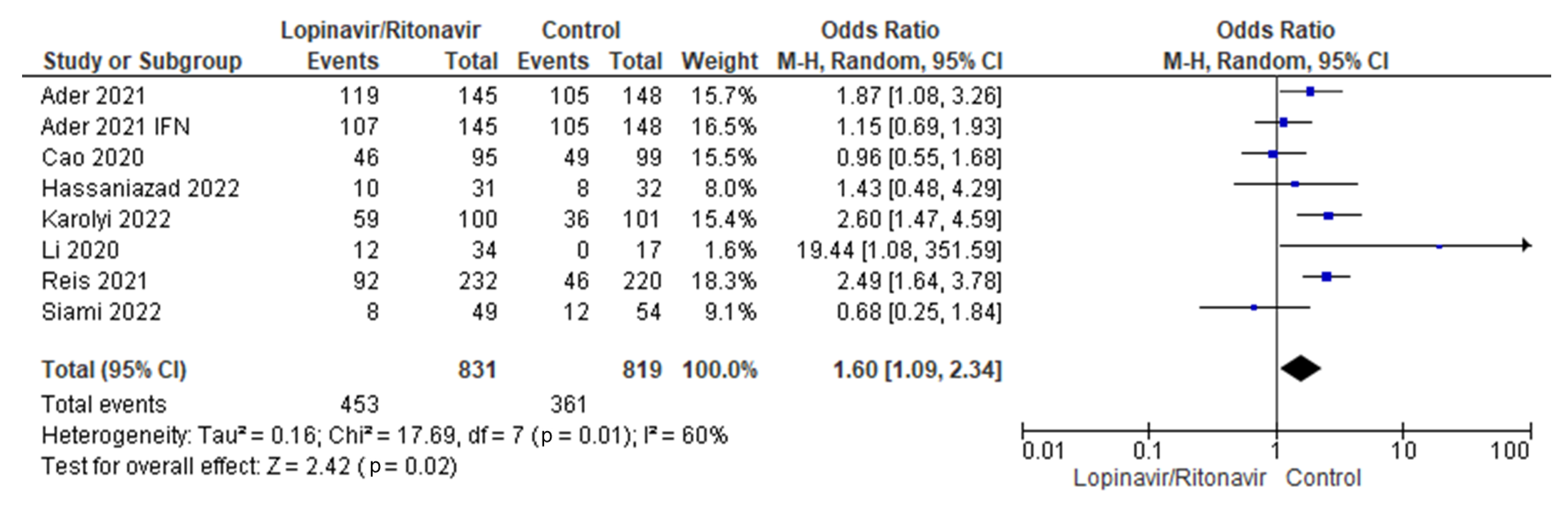Viewport: 1568px width, 512px height.
Task: Click the black diamond pooled-effect marker
Action: coord(1300,369)
